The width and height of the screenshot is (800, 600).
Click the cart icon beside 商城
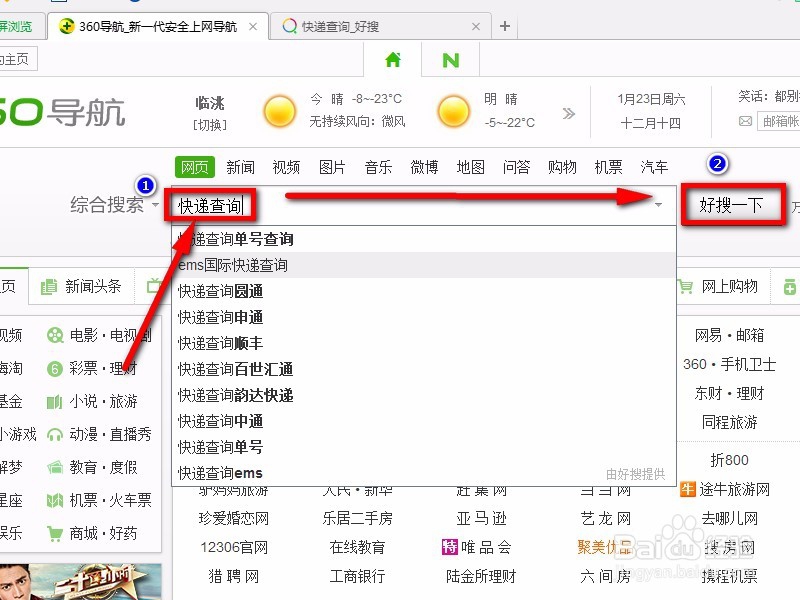click(55, 534)
